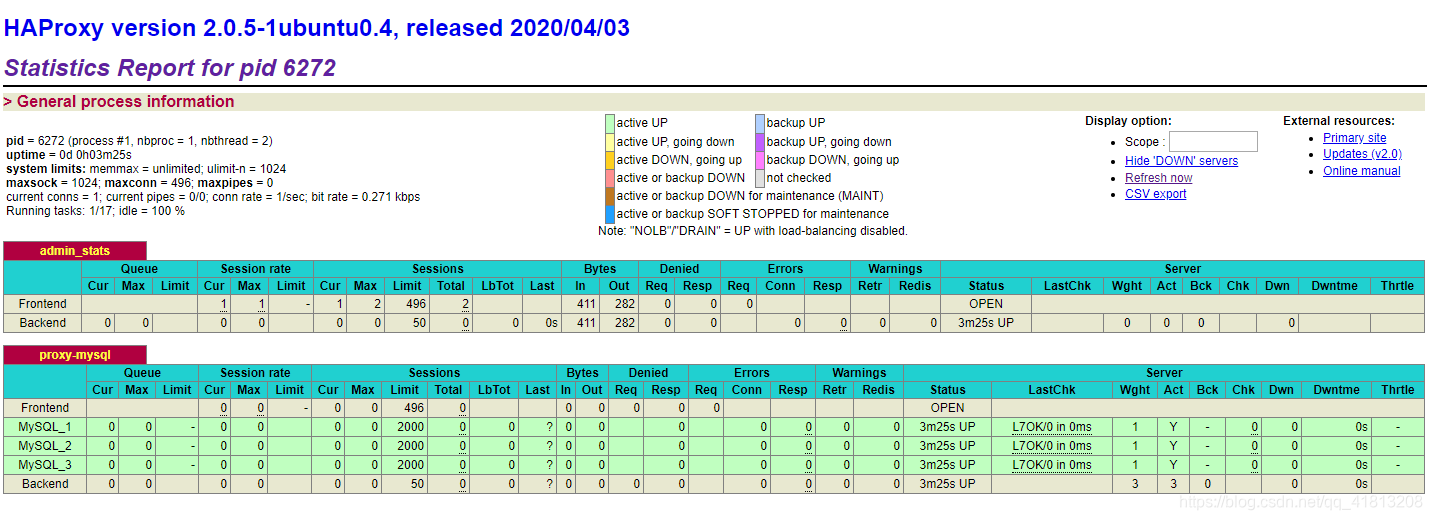Focus the Scope input field
1432x520 pixels.
pos(1213,142)
